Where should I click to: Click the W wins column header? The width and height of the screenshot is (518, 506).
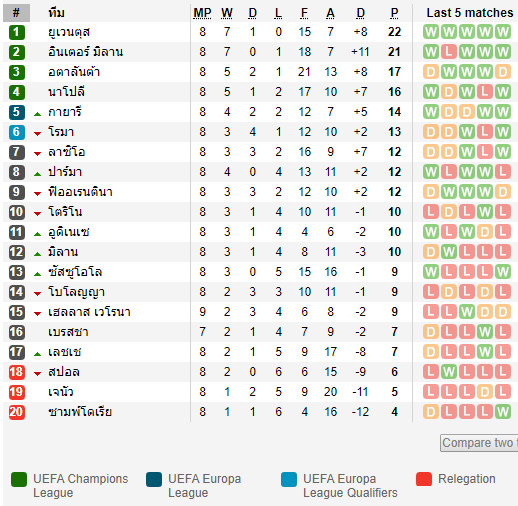(227, 13)
